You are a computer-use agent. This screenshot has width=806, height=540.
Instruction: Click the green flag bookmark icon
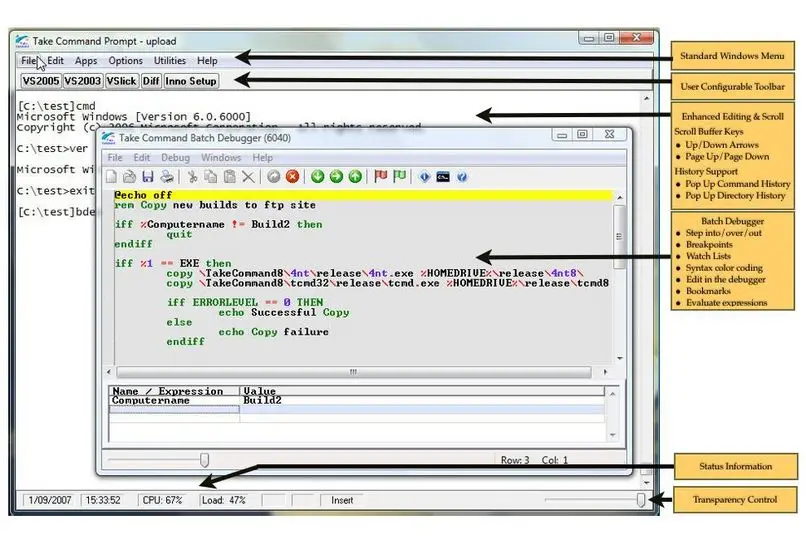pyautogui.click(x=399, y=177)
